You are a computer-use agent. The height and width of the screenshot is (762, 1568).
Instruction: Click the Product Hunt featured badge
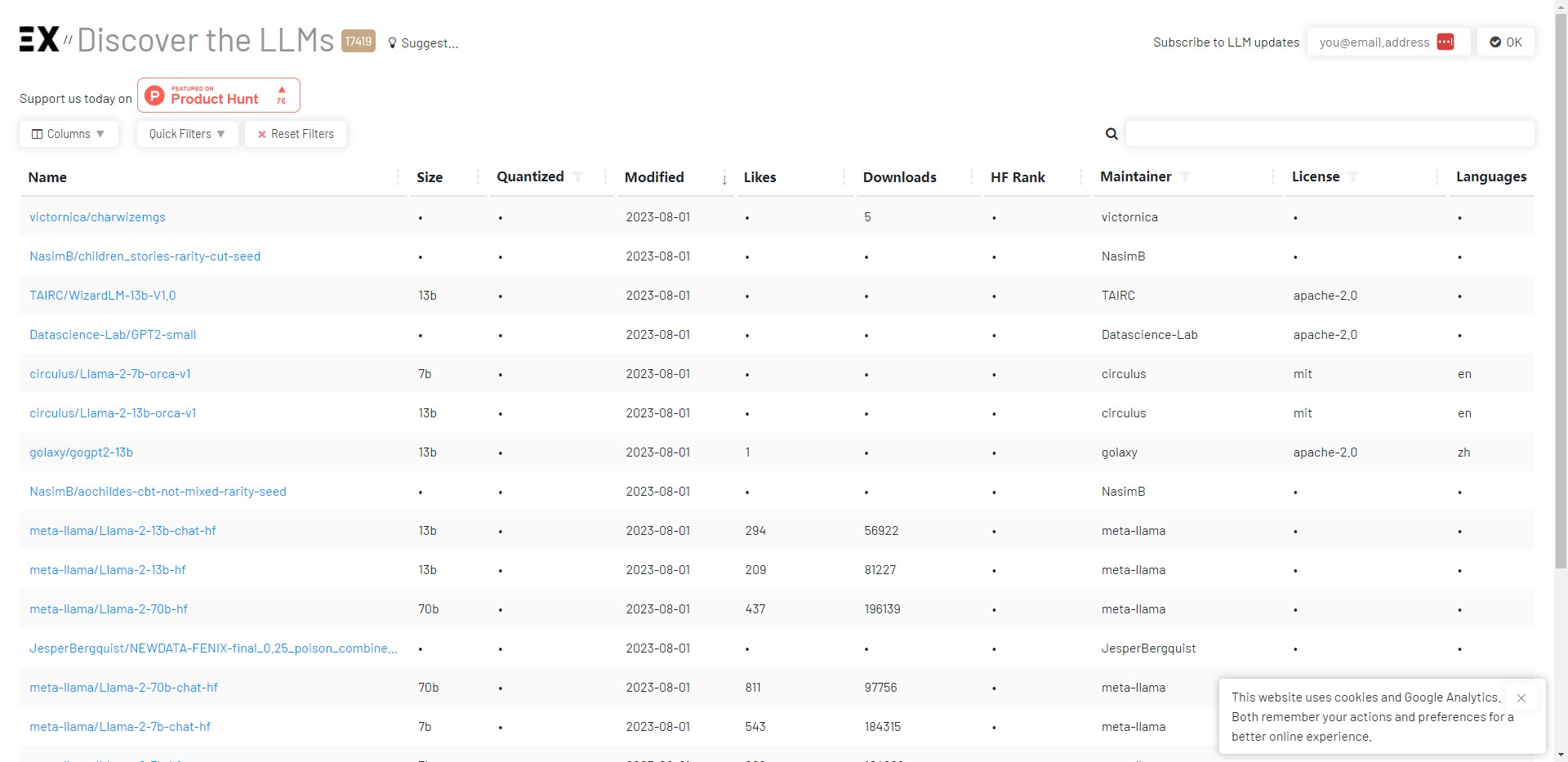pyautogui.click(x=218, y=96)
